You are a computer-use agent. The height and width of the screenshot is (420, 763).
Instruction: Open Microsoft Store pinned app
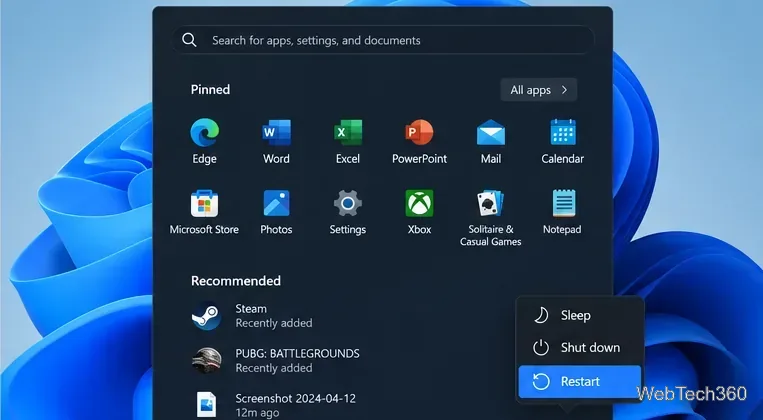(x=204, y=203)
